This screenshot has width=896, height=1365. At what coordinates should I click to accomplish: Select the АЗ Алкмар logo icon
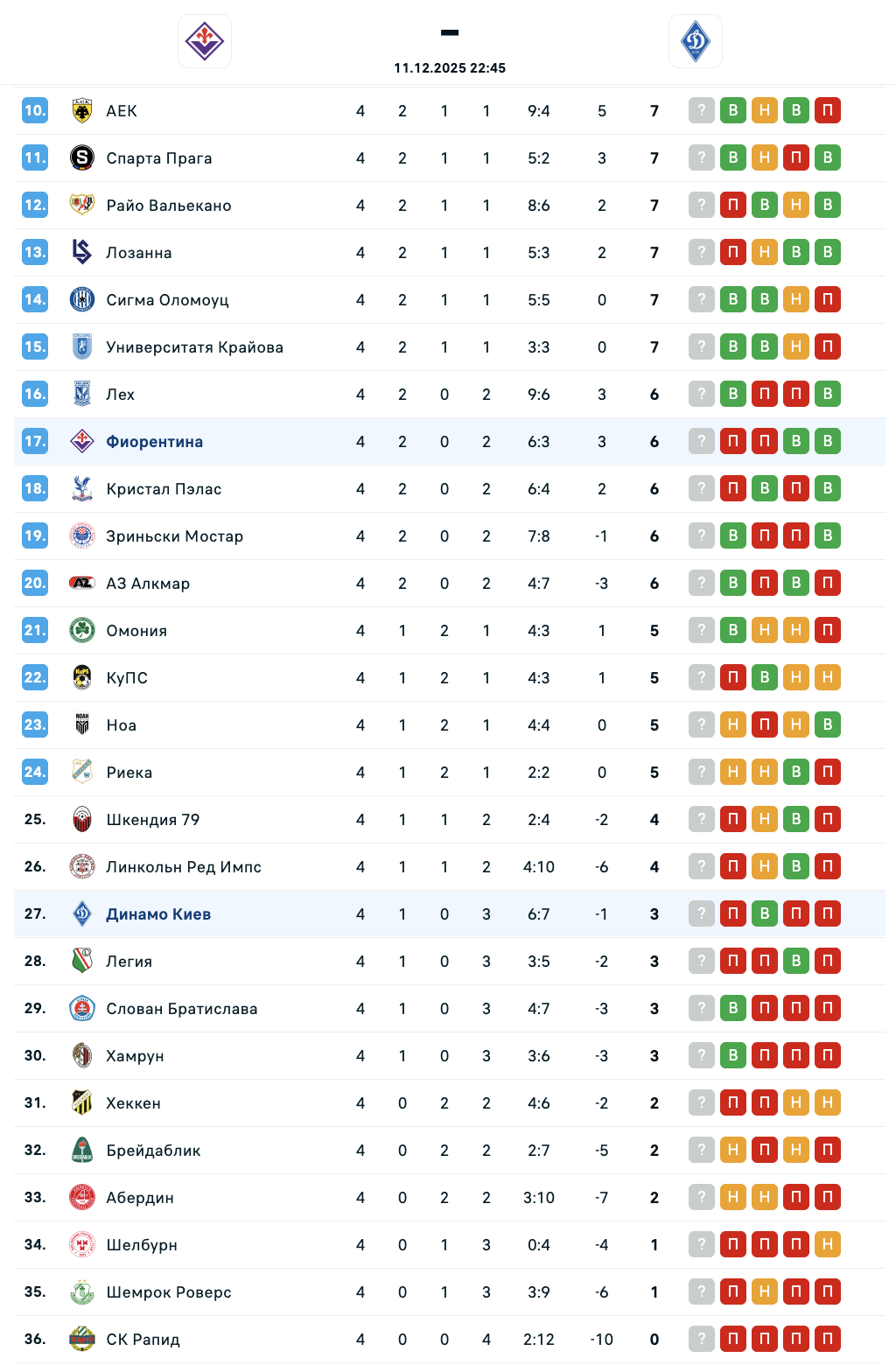pyautogui.click(x=82, y=584)
